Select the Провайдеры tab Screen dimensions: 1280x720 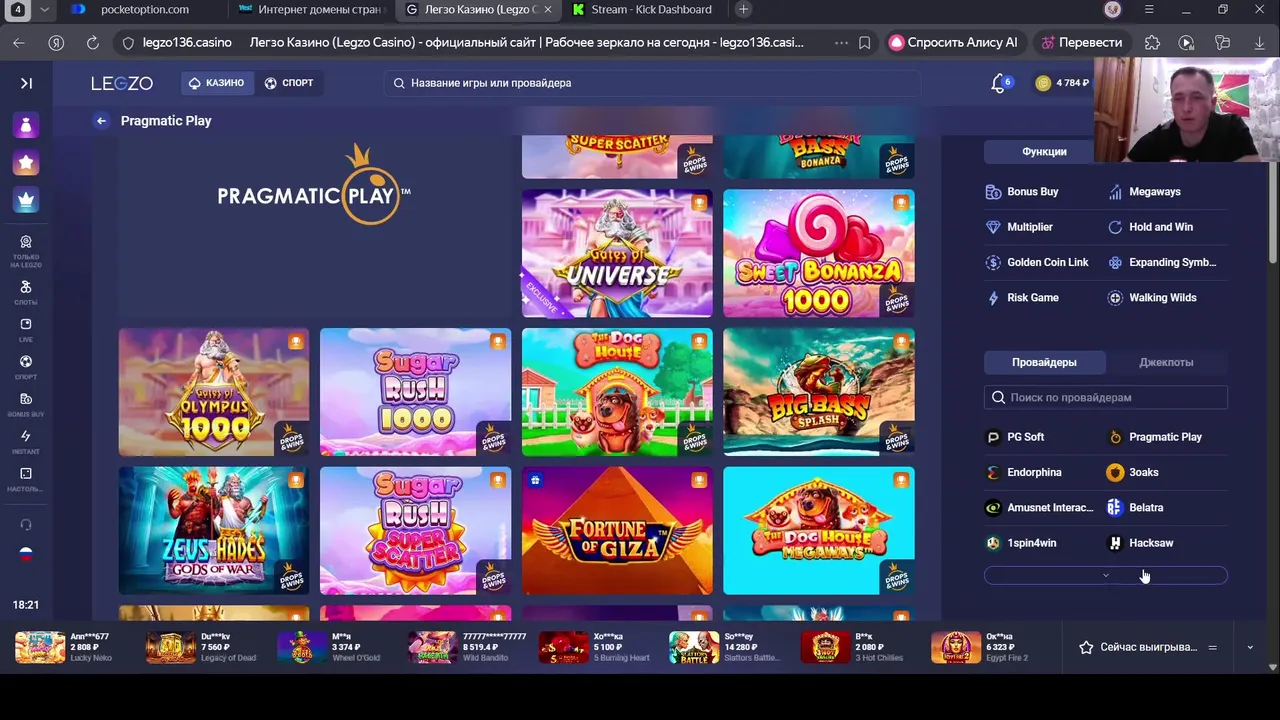(1044, 362)
